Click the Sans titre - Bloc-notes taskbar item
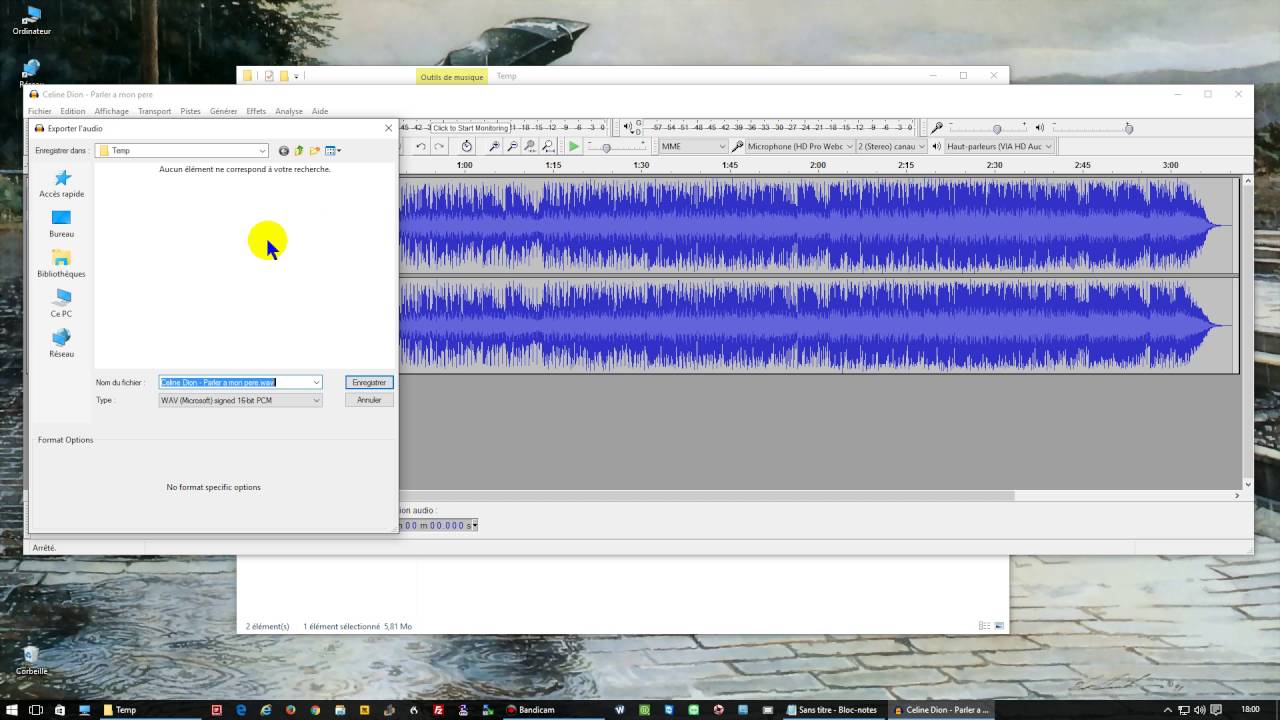Viewport: 1280px width, 720px height. coord(832,710)
